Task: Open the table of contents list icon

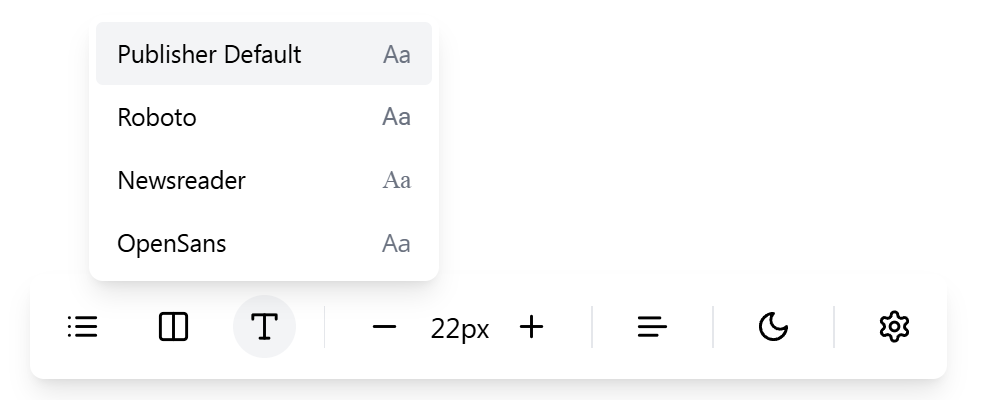Action: tap(83, 327)
